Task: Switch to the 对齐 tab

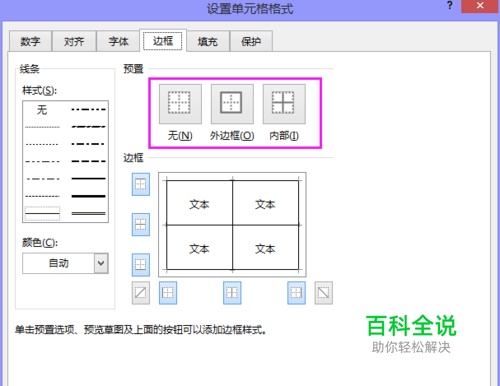Action: click(74, 41)
